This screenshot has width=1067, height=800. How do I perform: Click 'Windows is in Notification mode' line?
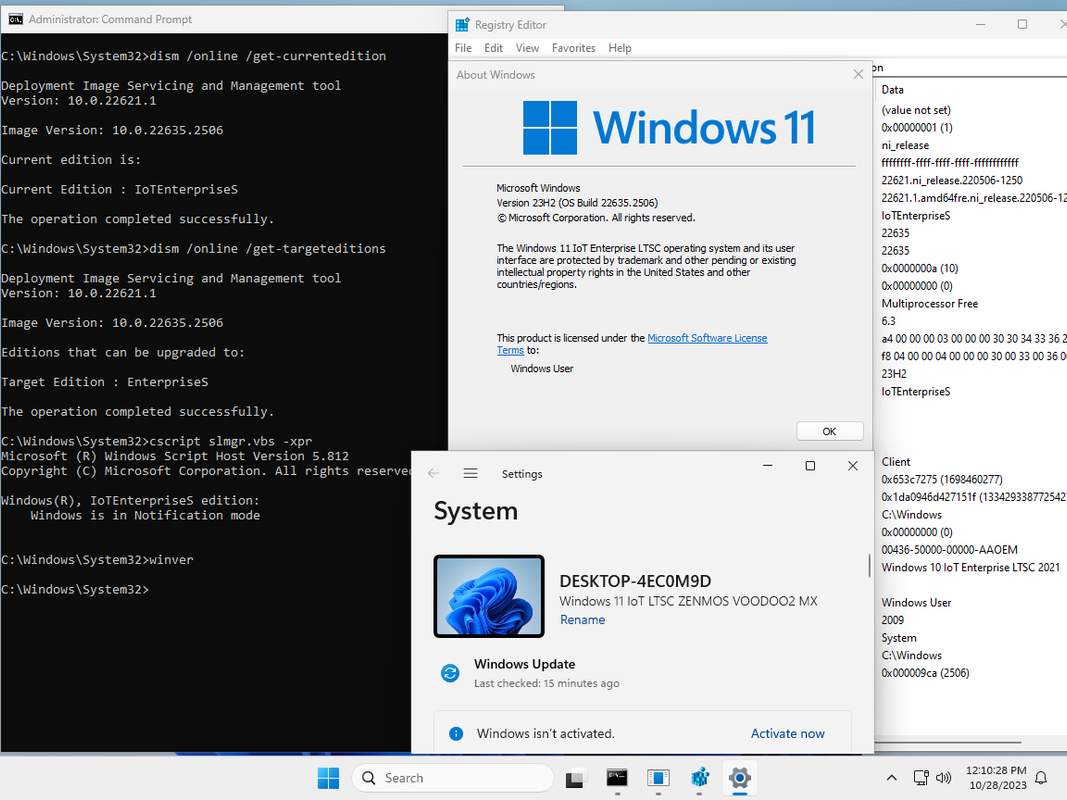click(x=145, y=515)
